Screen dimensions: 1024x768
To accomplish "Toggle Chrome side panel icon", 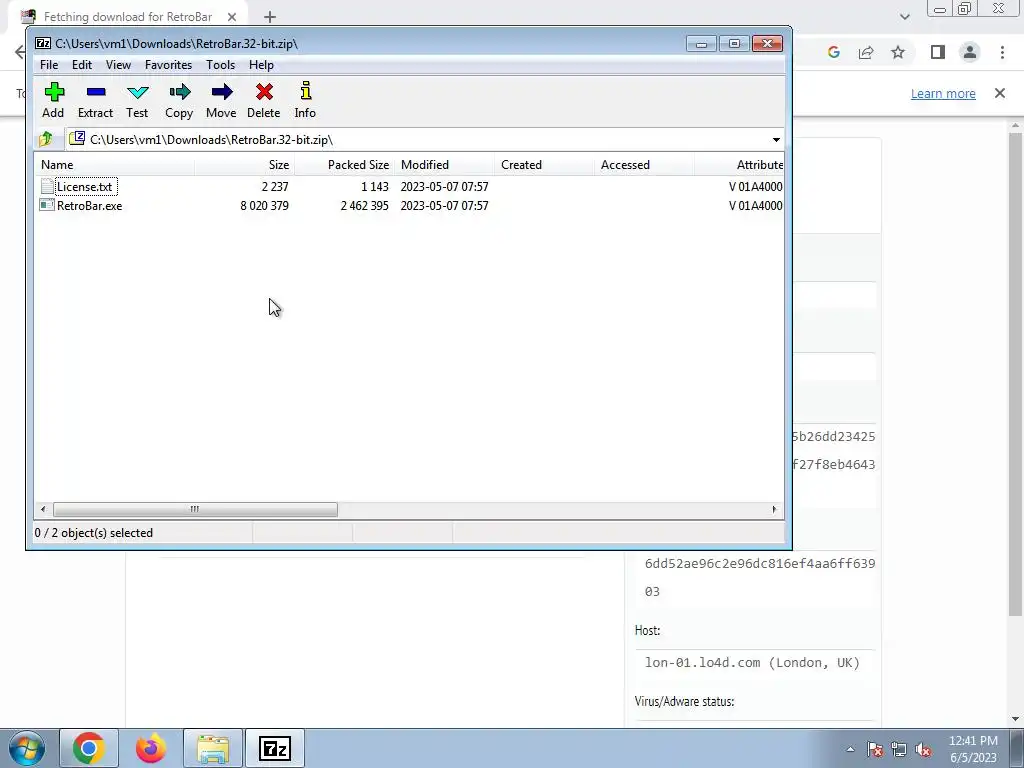I will point(938,52).
